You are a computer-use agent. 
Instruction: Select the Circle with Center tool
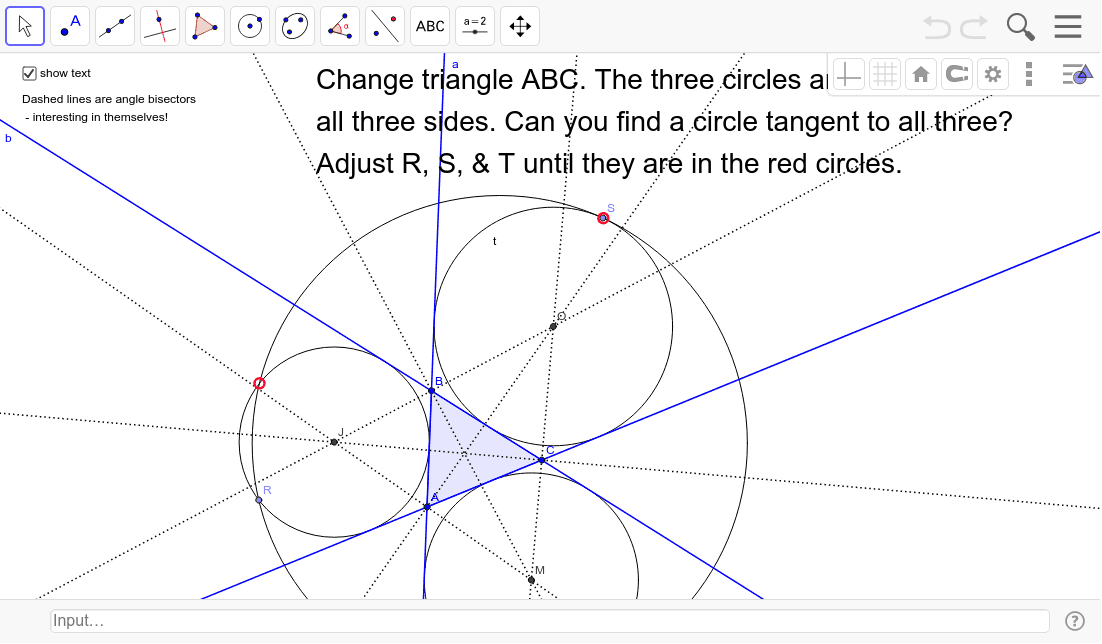(250, 27)
